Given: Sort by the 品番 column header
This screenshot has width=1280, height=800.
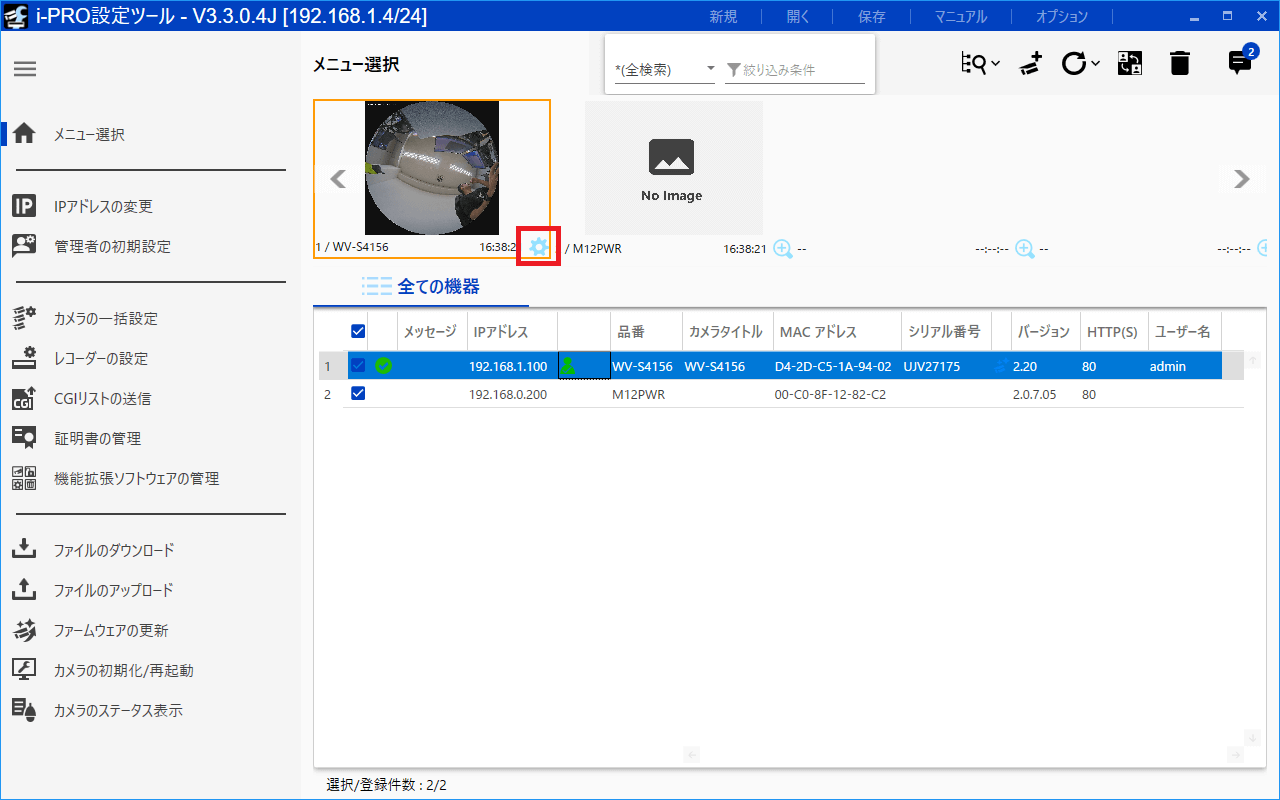Looking at the screenshot, I should point(645,332).
